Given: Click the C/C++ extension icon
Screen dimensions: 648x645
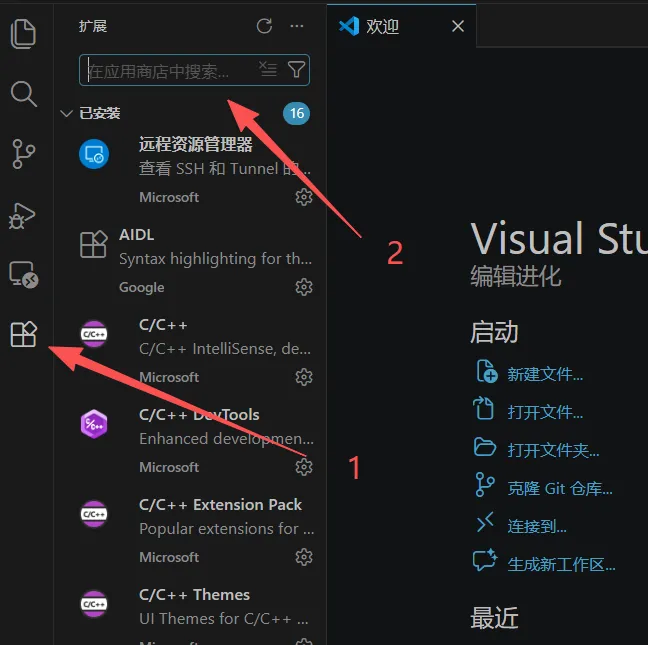Looking at the screenshot, I should tap(94, 334).
